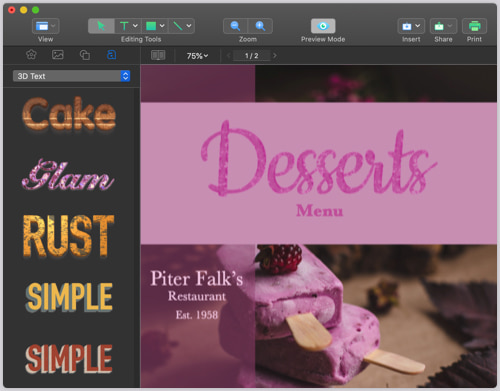Choose the yellow SIMPLE text style
Screen dimensions: 500x391
[x=69, y=297]
